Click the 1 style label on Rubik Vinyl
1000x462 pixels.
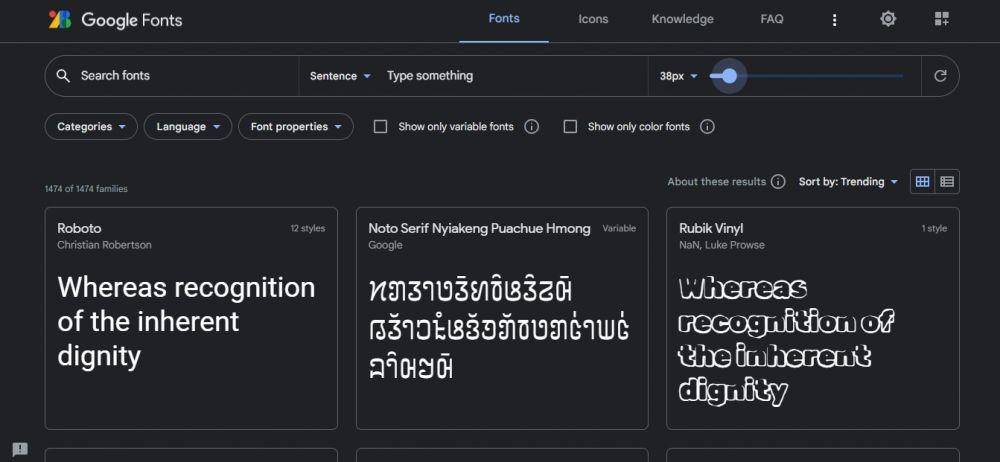(934, 228)
